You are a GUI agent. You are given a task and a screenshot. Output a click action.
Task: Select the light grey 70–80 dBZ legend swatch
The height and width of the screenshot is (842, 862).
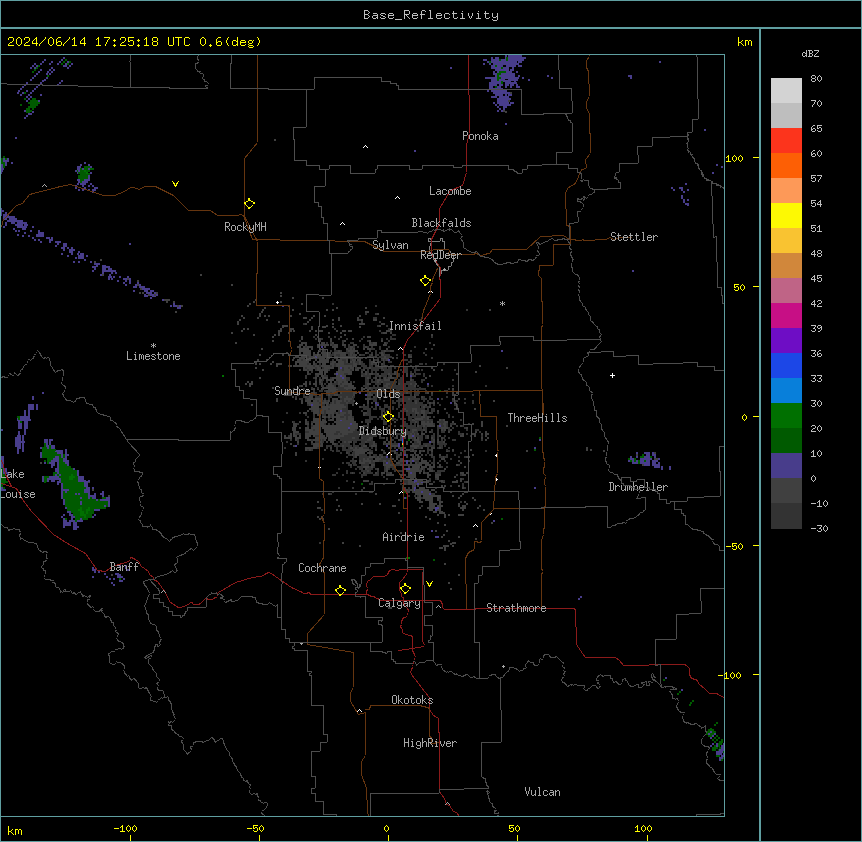pyautogui.click(x=786, y=90)
